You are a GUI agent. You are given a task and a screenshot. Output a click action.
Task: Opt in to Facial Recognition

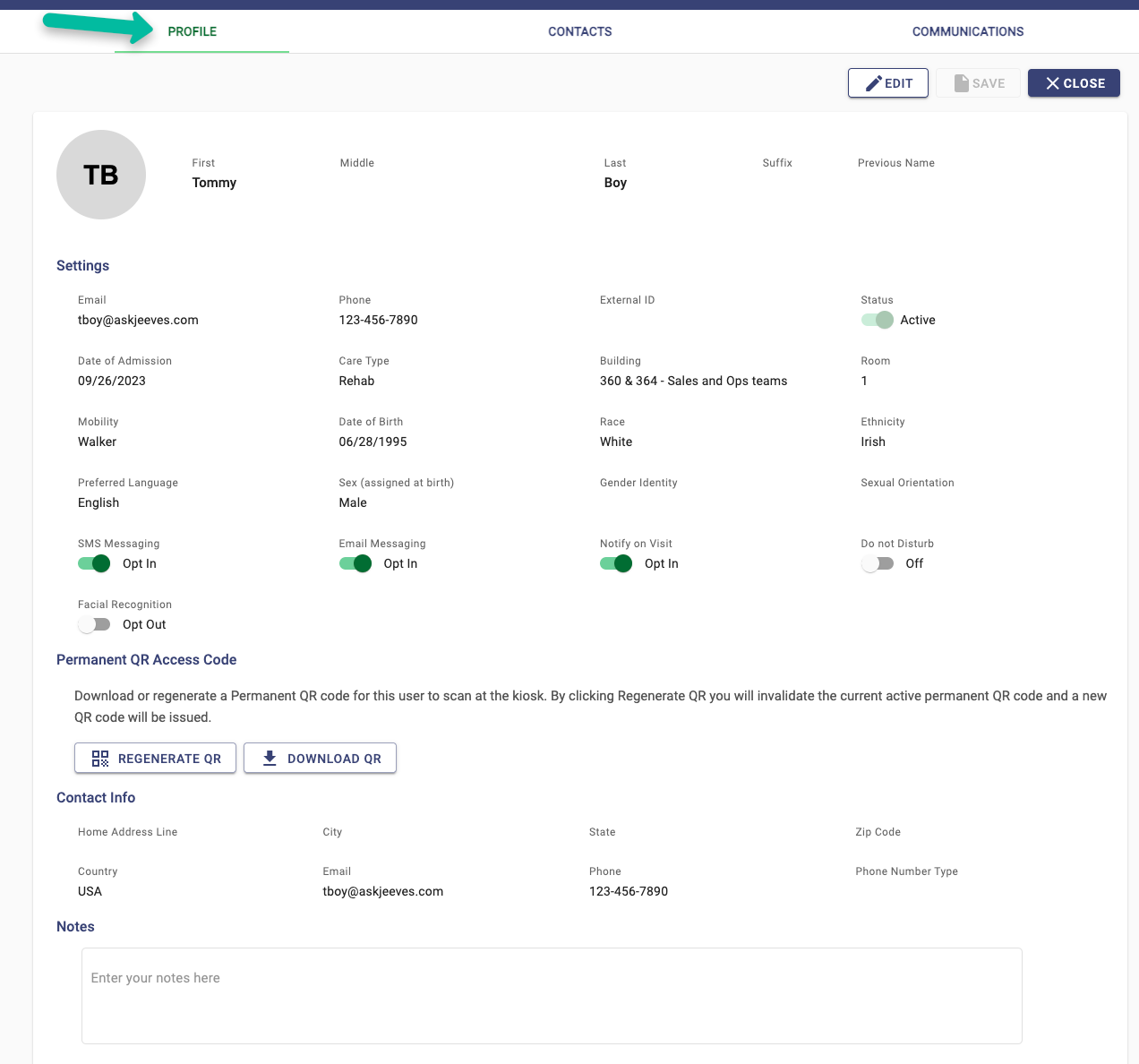point(93,624)
